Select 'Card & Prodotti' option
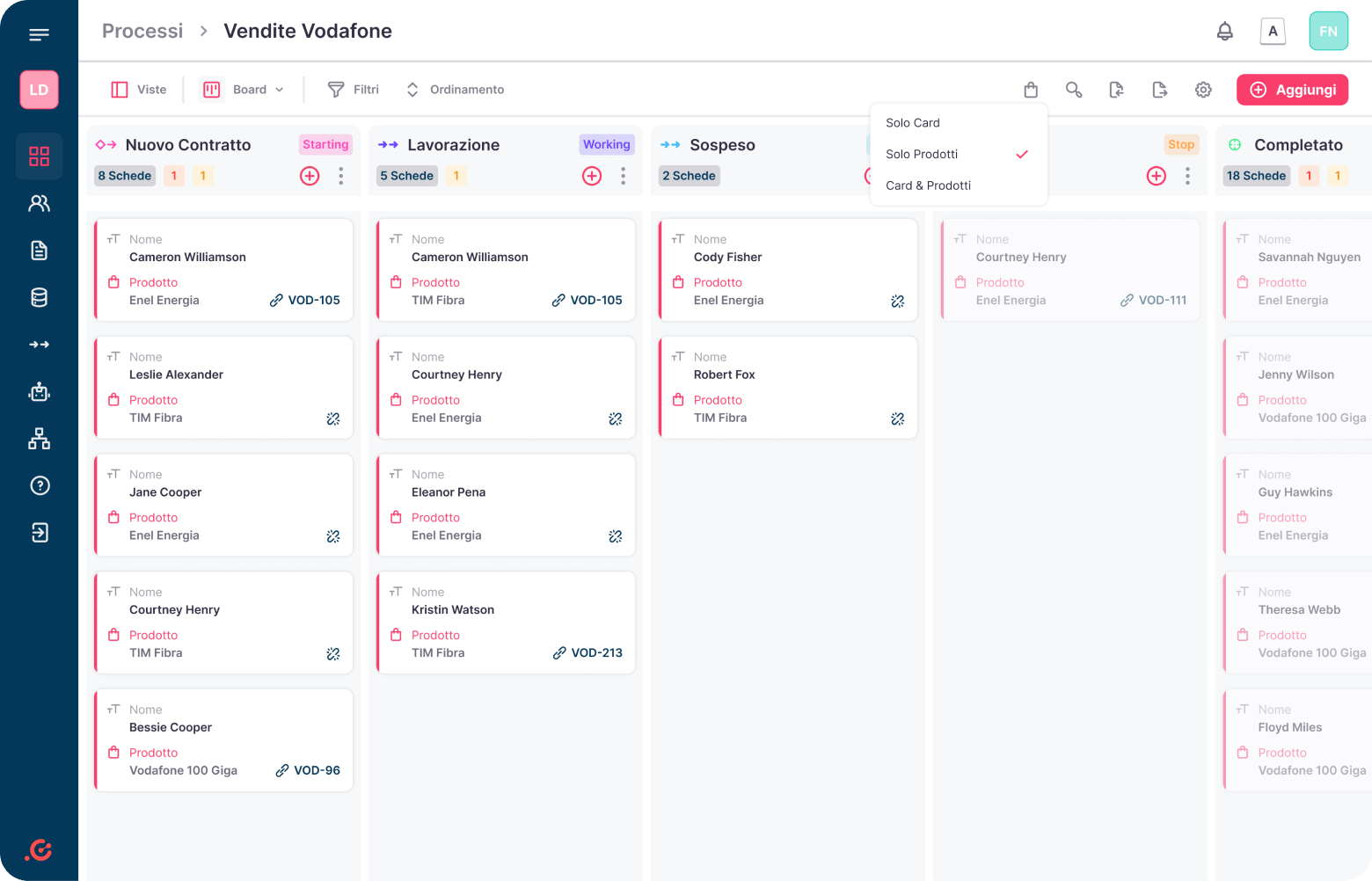The height and width of the screenshot is (881, 1372). [928, 186]
